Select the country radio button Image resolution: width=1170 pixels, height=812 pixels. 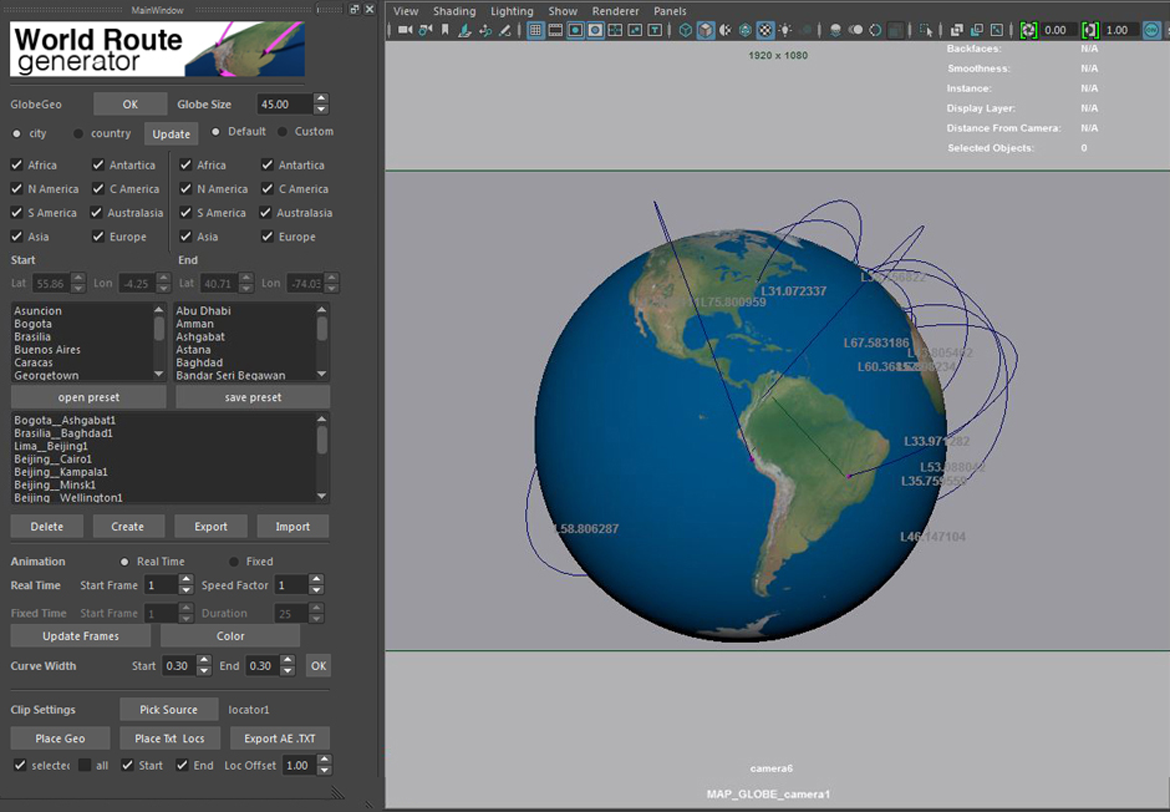pos(79,133)
